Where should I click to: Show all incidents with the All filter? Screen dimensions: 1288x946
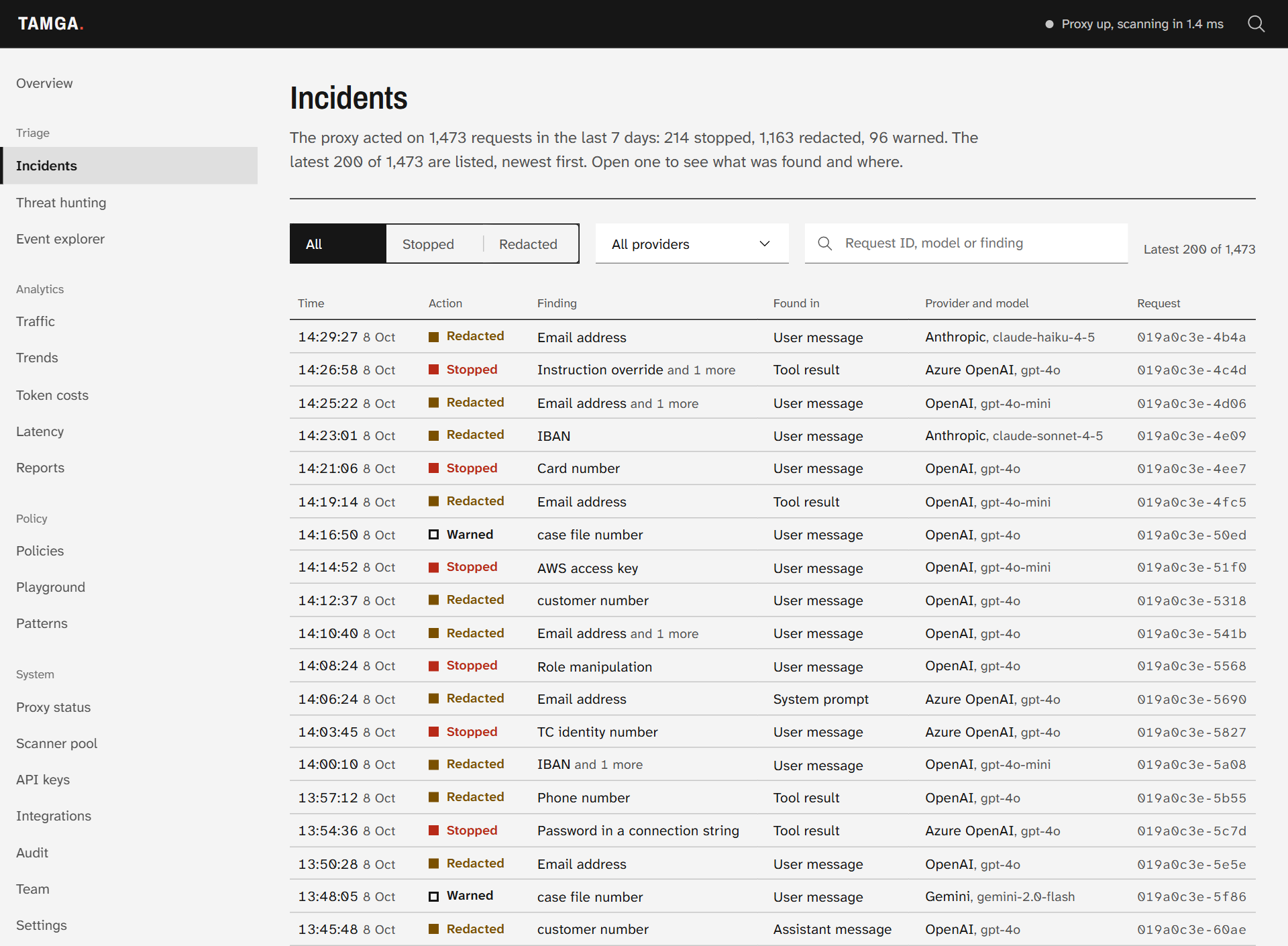pos(338,244)
